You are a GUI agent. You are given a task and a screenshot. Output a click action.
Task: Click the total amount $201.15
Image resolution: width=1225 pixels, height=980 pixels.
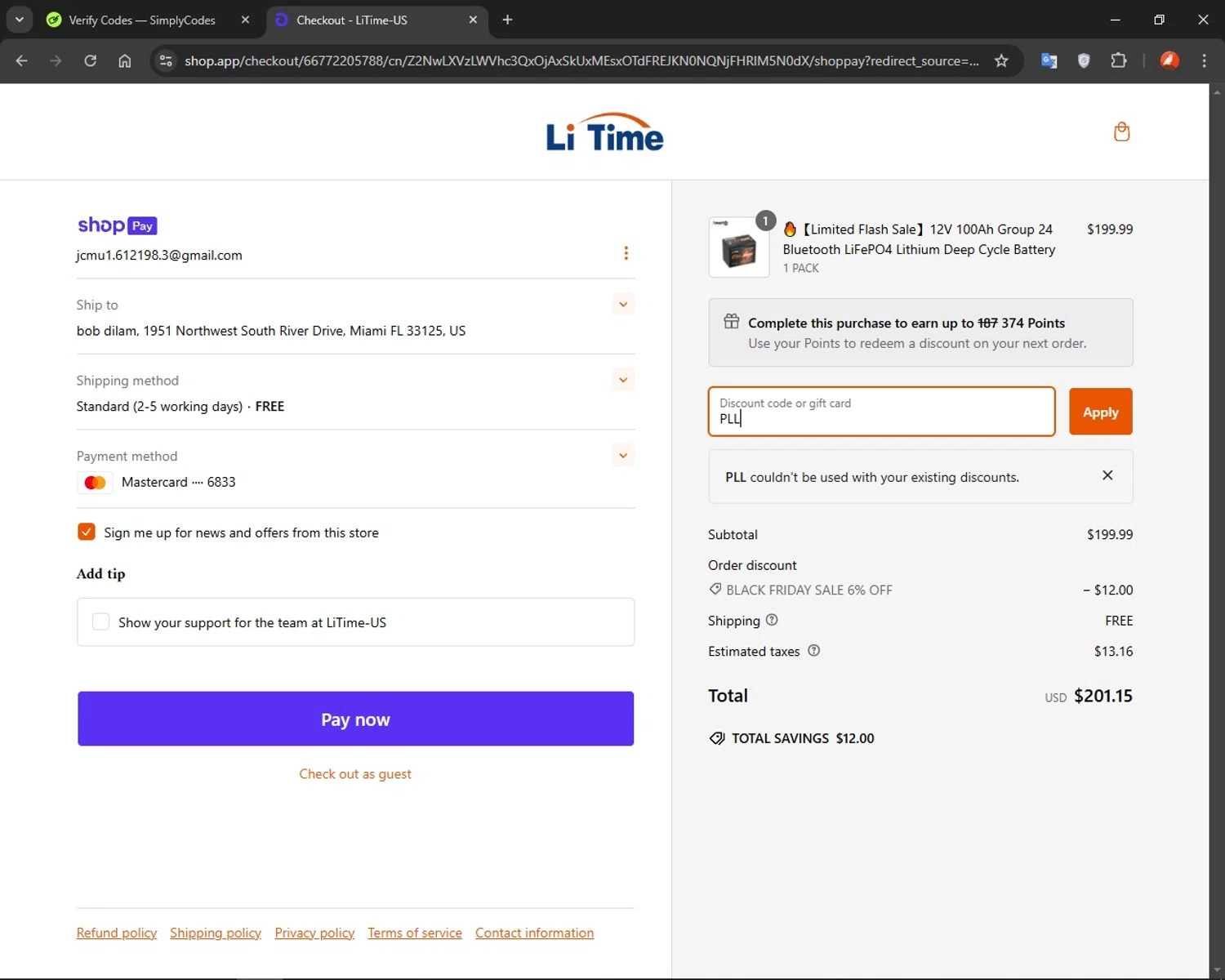click(1103, 696)
